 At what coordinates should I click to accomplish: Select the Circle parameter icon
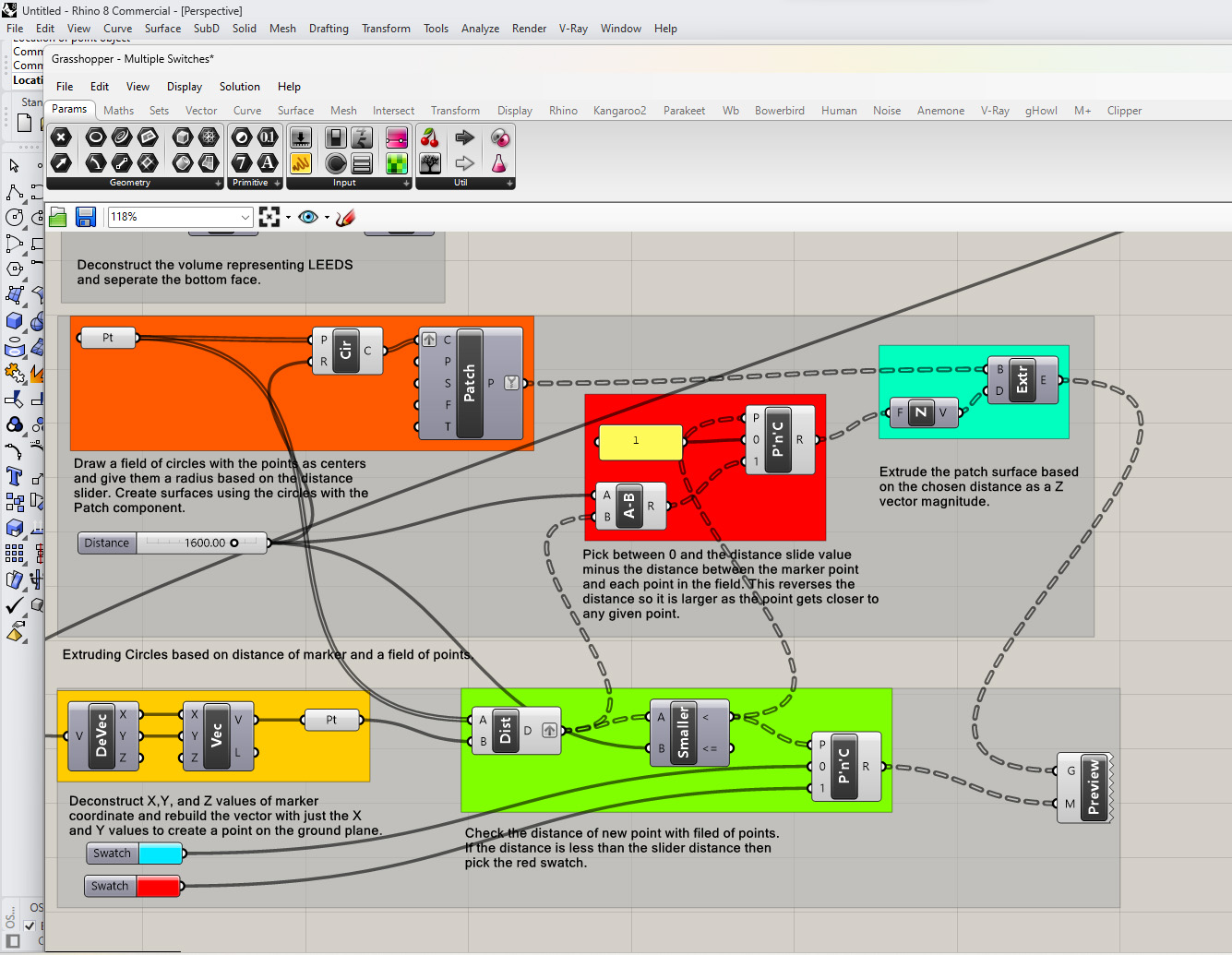tap(95, 137)
